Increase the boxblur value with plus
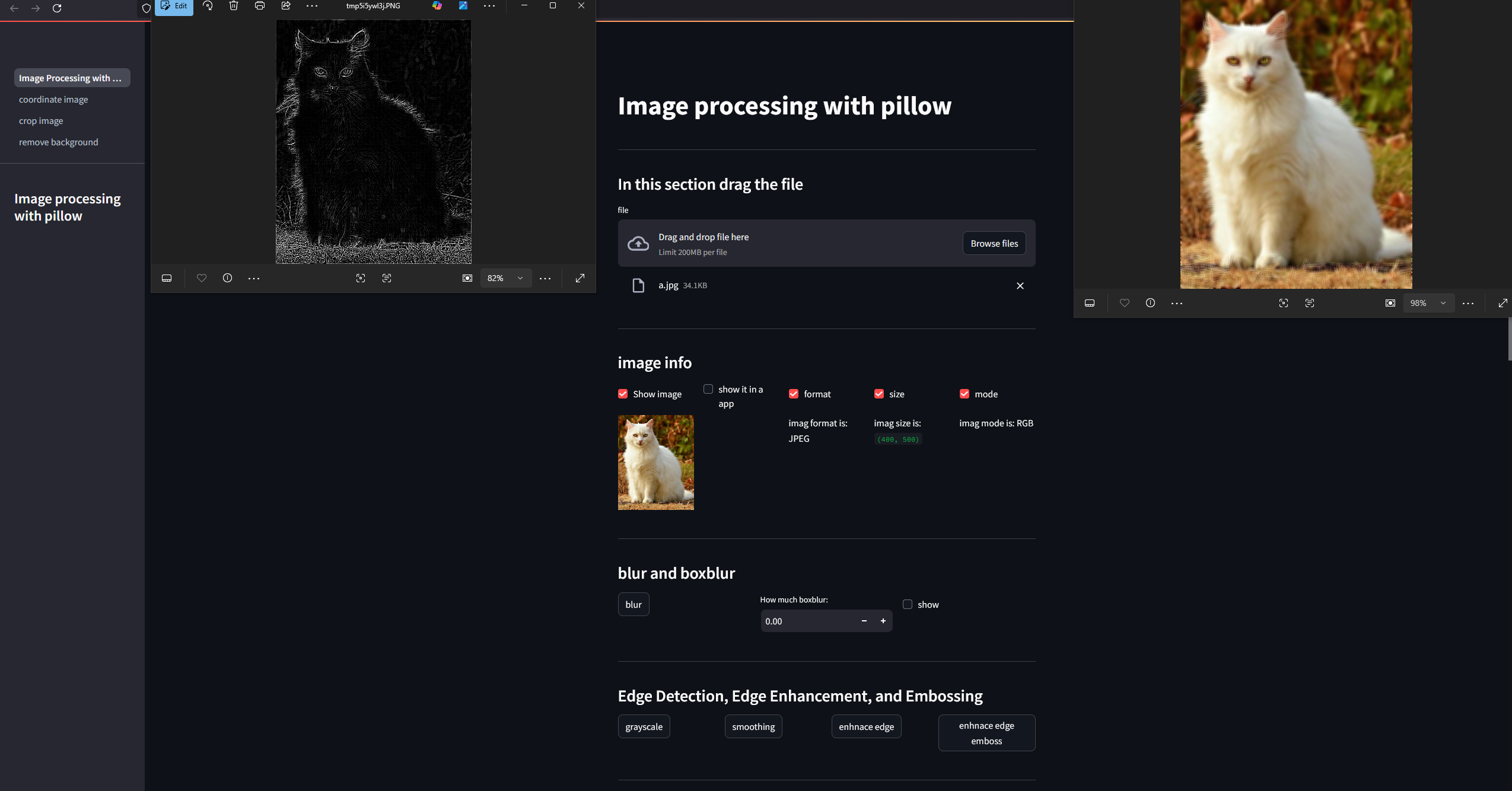1512x791 pixels. pyautogui.click(x=883, y=621)
